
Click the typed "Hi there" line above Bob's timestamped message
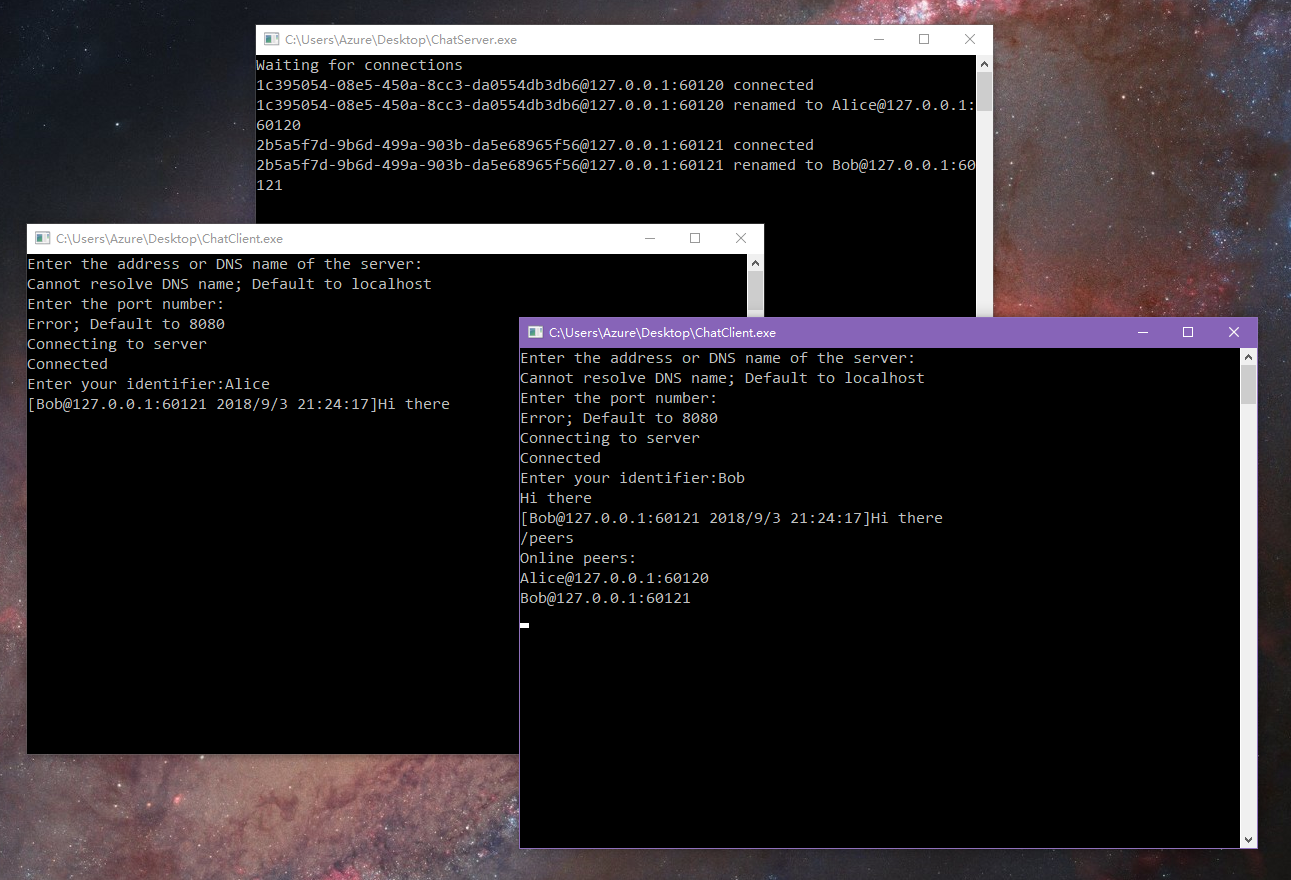pyautogui.click(x=556, y=498)
